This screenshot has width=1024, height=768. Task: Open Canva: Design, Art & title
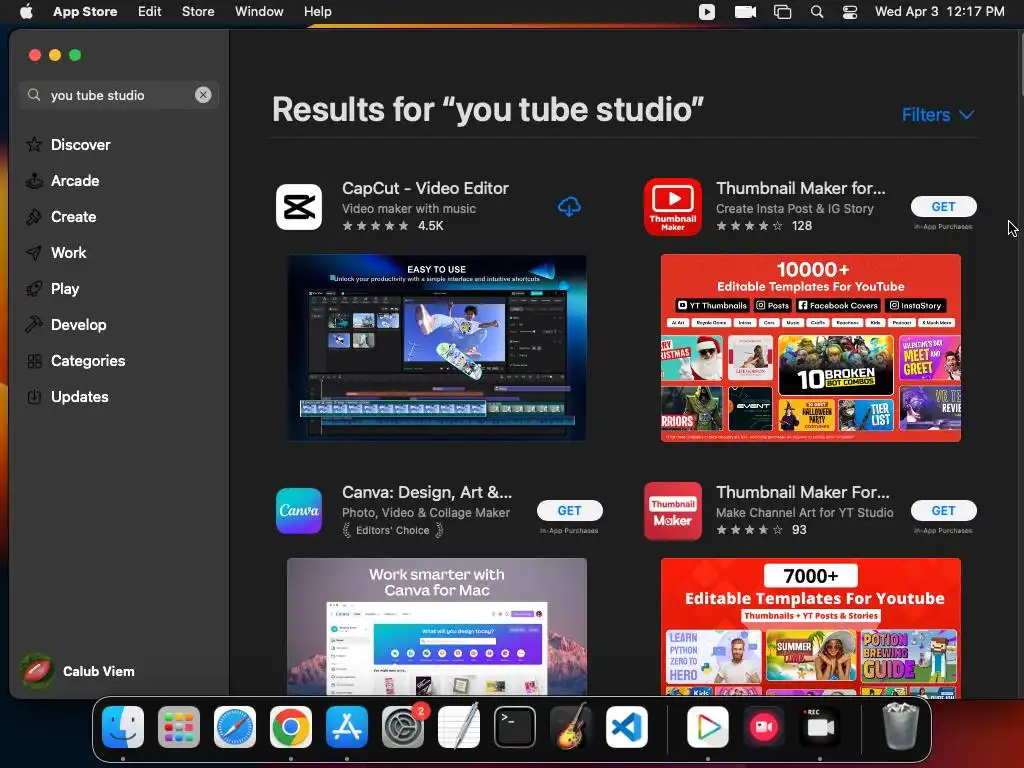click(427, 492)
